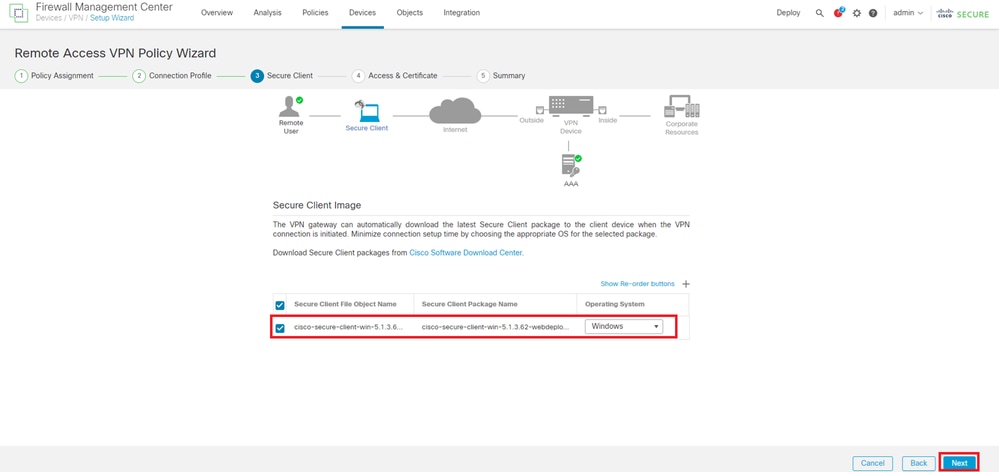
Task: Go to step 4 Access & Certificate
Action: tap(395, 76)
